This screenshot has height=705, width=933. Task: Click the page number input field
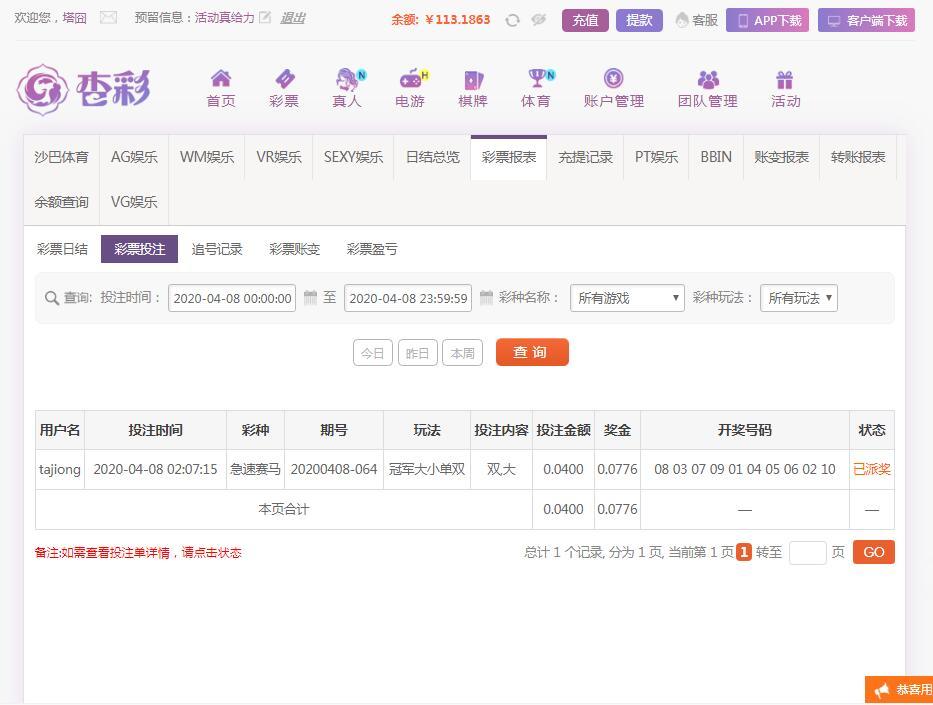coord(807,553)
